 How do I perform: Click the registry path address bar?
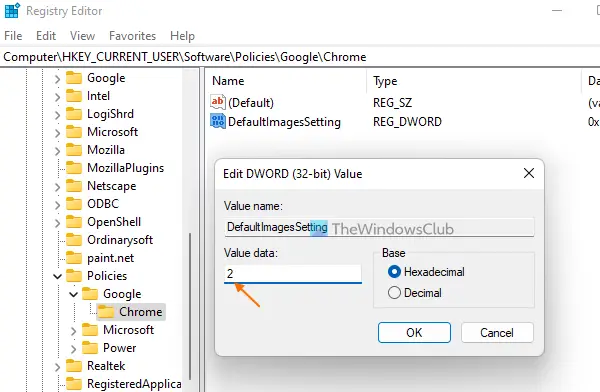300,57
